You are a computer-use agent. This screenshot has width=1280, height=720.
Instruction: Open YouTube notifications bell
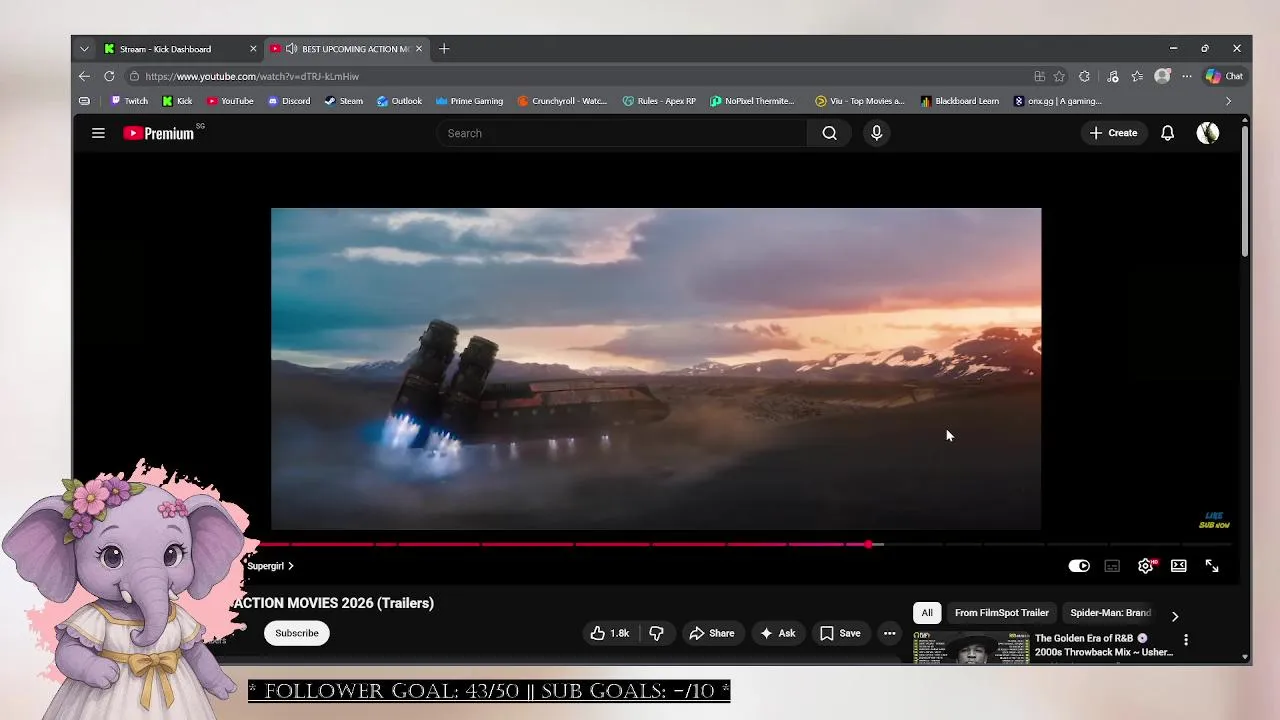1167,133
